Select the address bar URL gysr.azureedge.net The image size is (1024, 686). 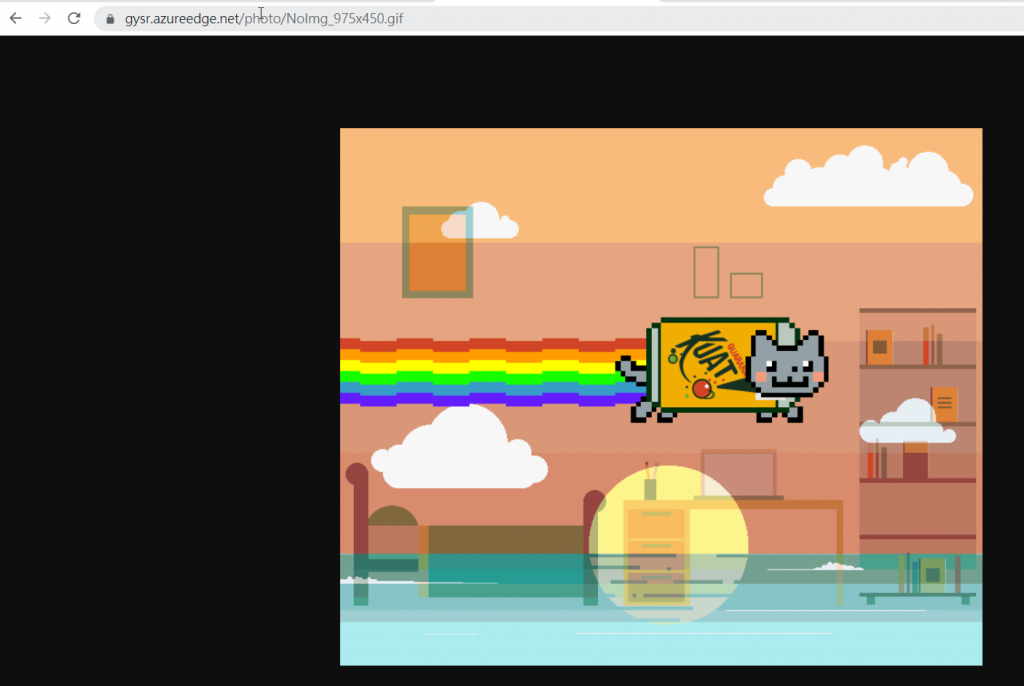pos(264,19)
